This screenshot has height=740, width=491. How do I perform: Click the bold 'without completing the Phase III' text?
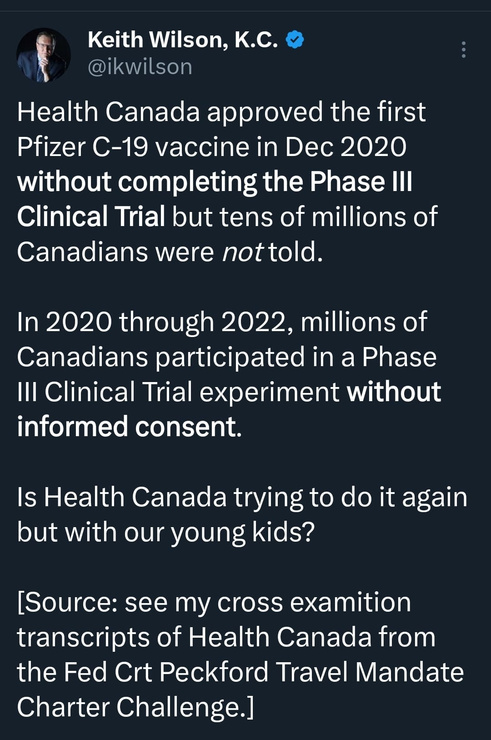click(215, 182)
